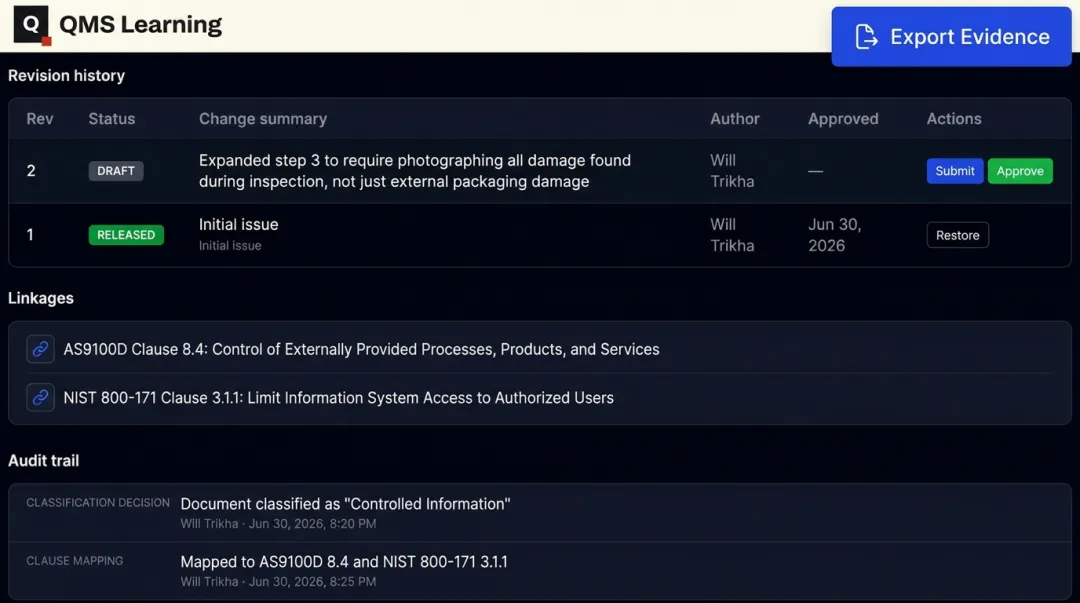Click the Actions column header
Screen dimensions: 1080x603
(954, 119)
